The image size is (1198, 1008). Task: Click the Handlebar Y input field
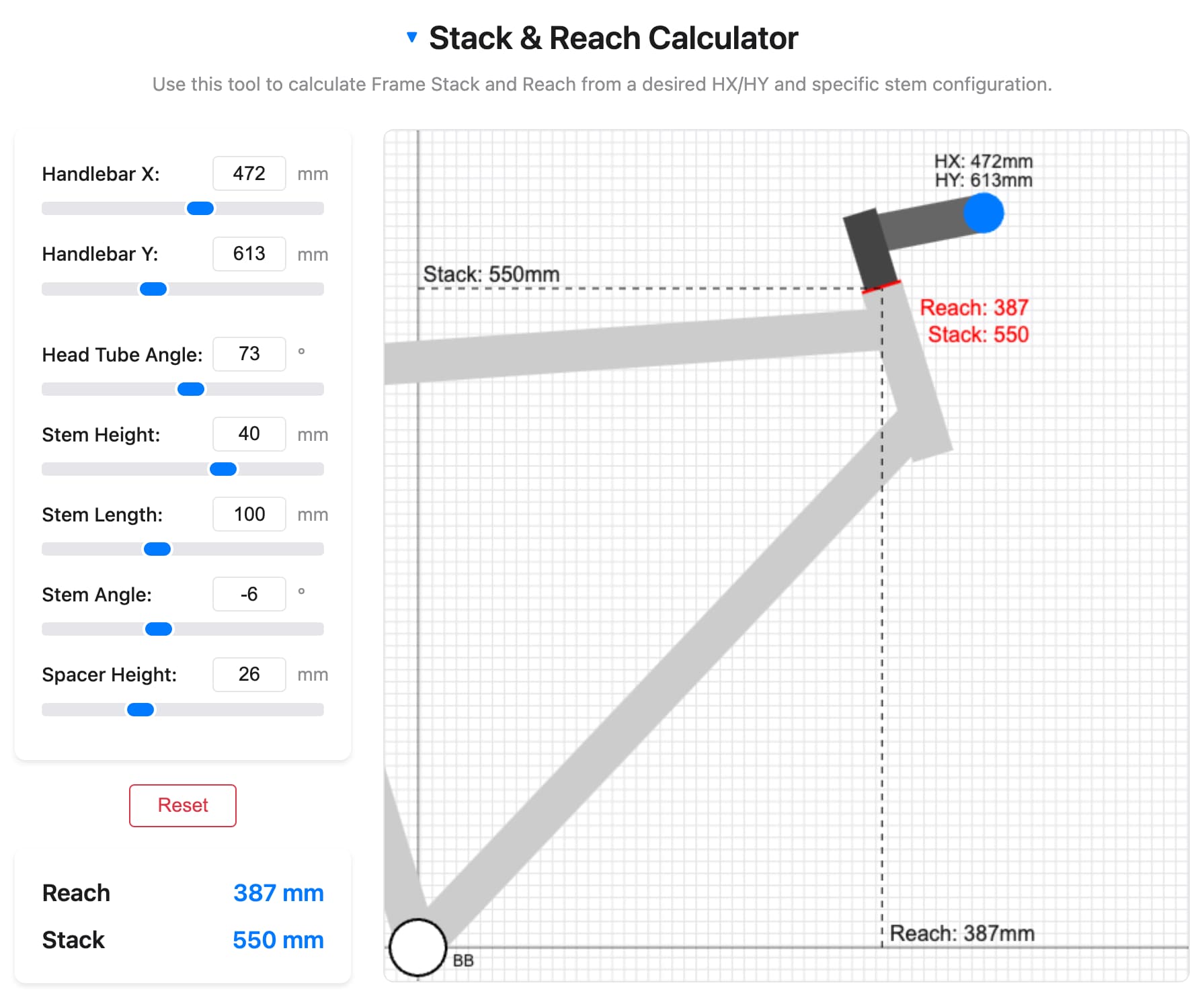click(x=249, y=254)
